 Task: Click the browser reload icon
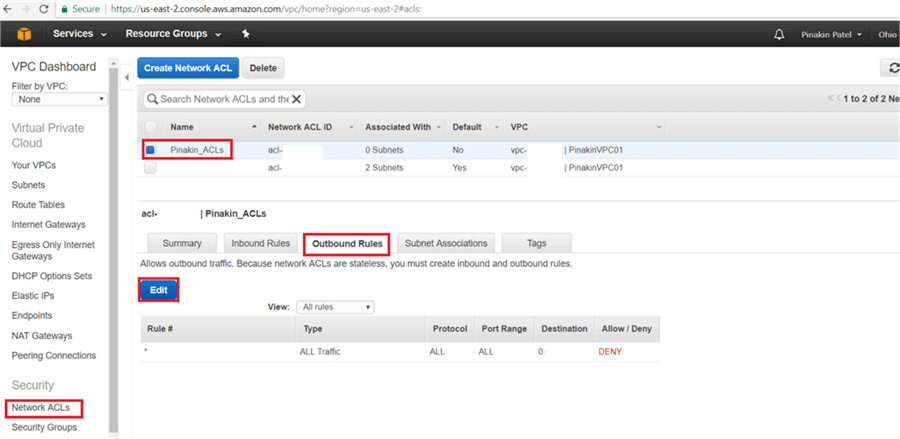pyautogui.click(x=44, y=9)
